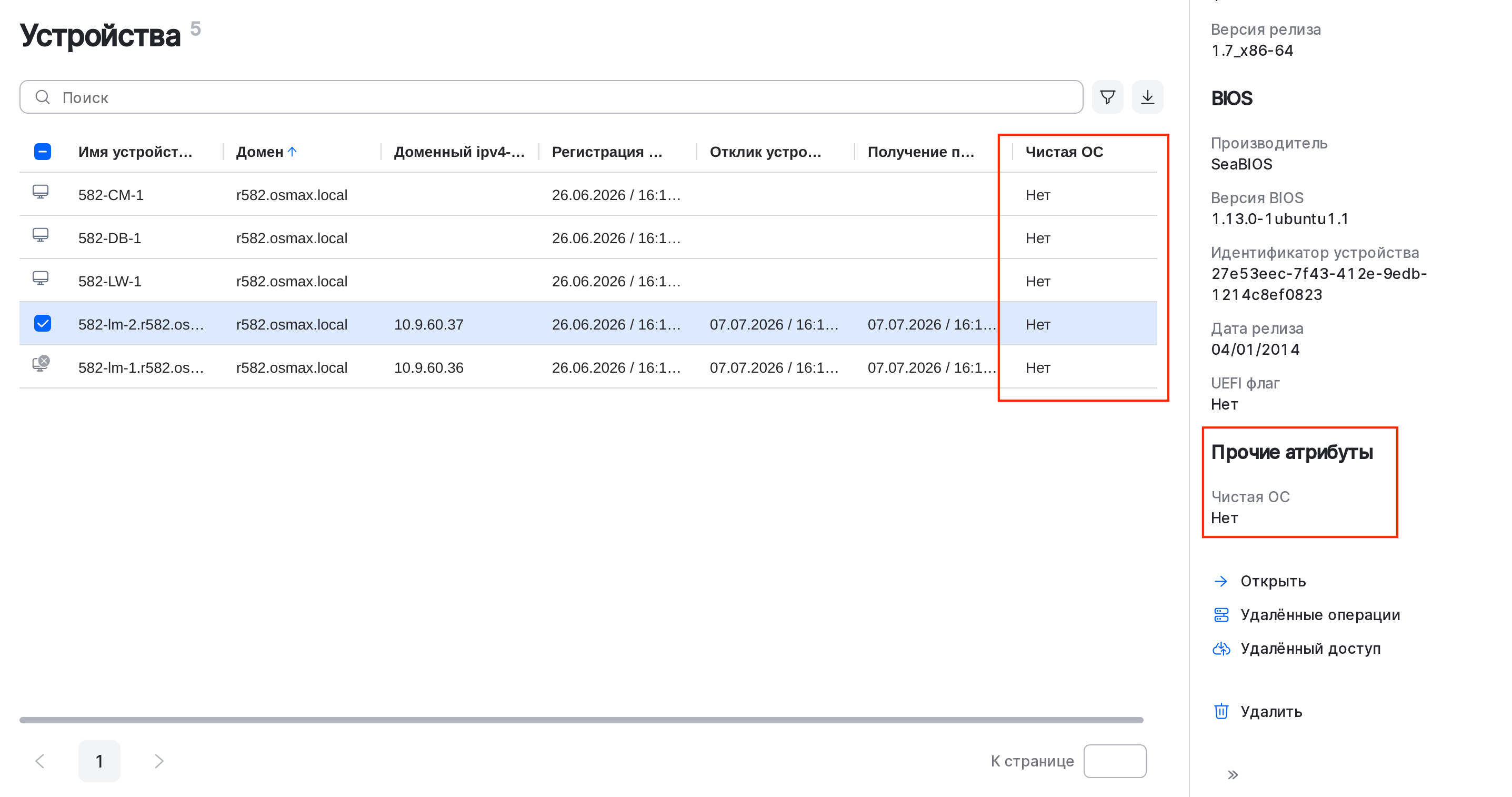Click domain cell in 582-CM-1 row

tap(292, 195)
